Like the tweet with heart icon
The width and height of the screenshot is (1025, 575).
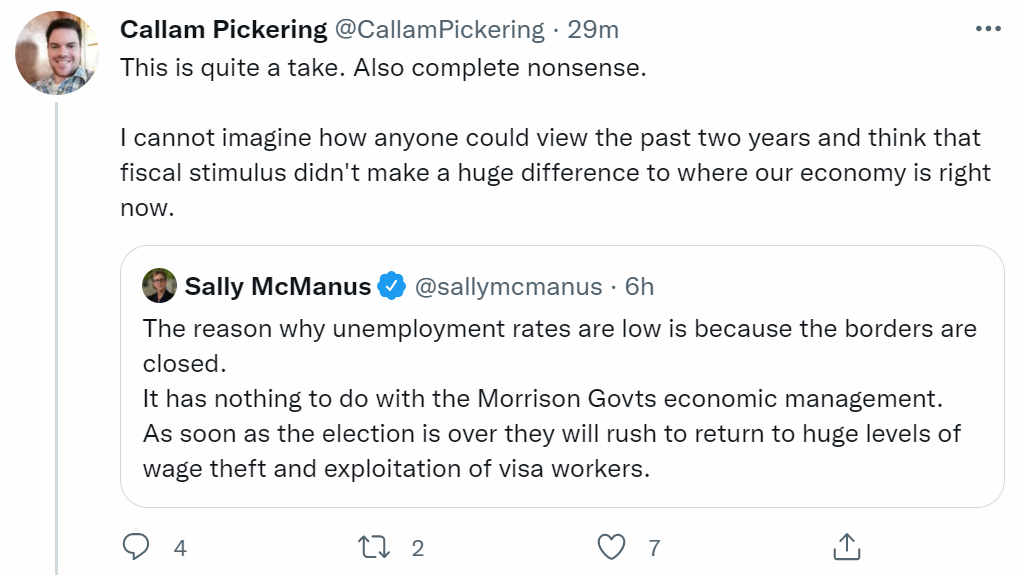click(611, 547)
